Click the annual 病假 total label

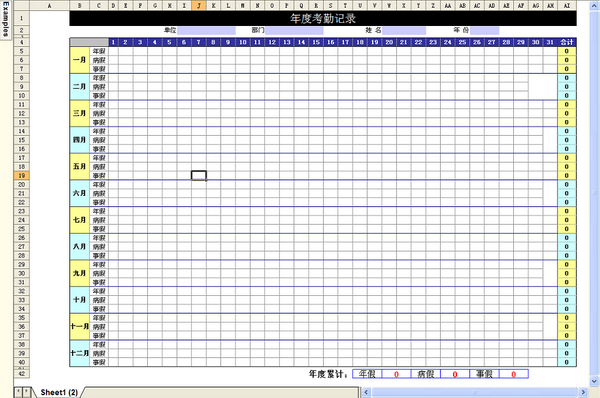(x=426, y=374)
